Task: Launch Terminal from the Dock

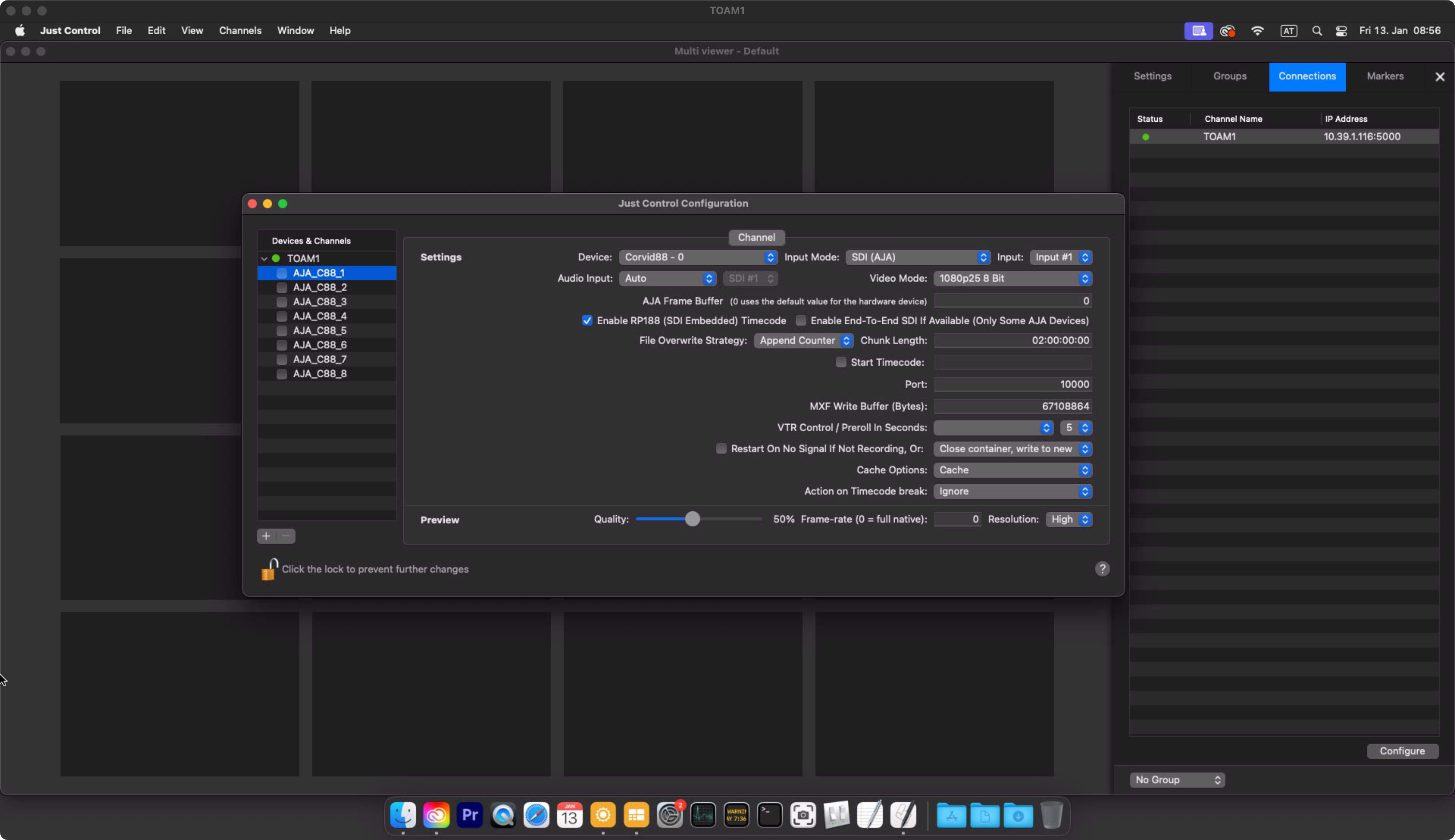Action: tap(770, 815)
